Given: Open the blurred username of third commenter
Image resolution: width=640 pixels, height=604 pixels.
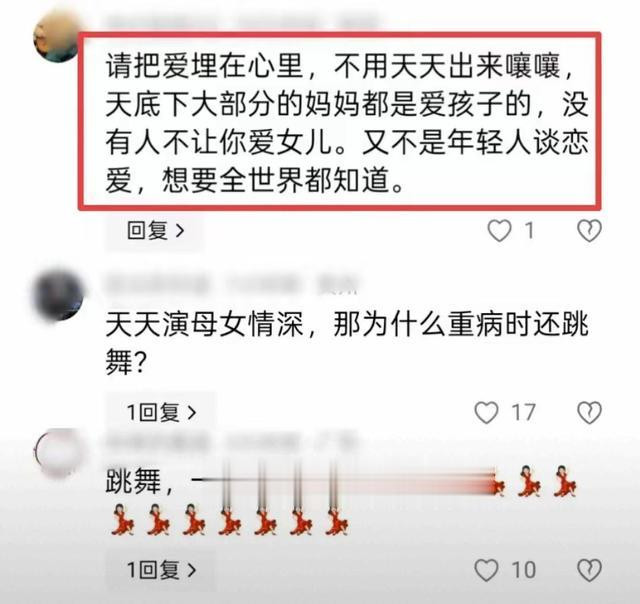Looking at the screenshot, I should (231, 441).
